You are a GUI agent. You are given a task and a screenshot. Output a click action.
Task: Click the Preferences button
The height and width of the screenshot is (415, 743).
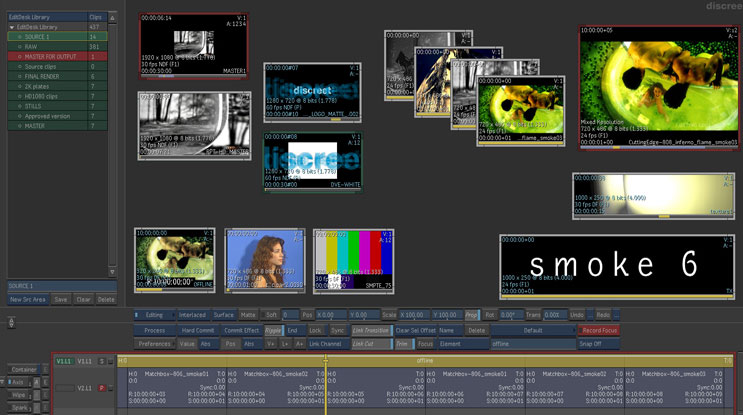point(154,344)
